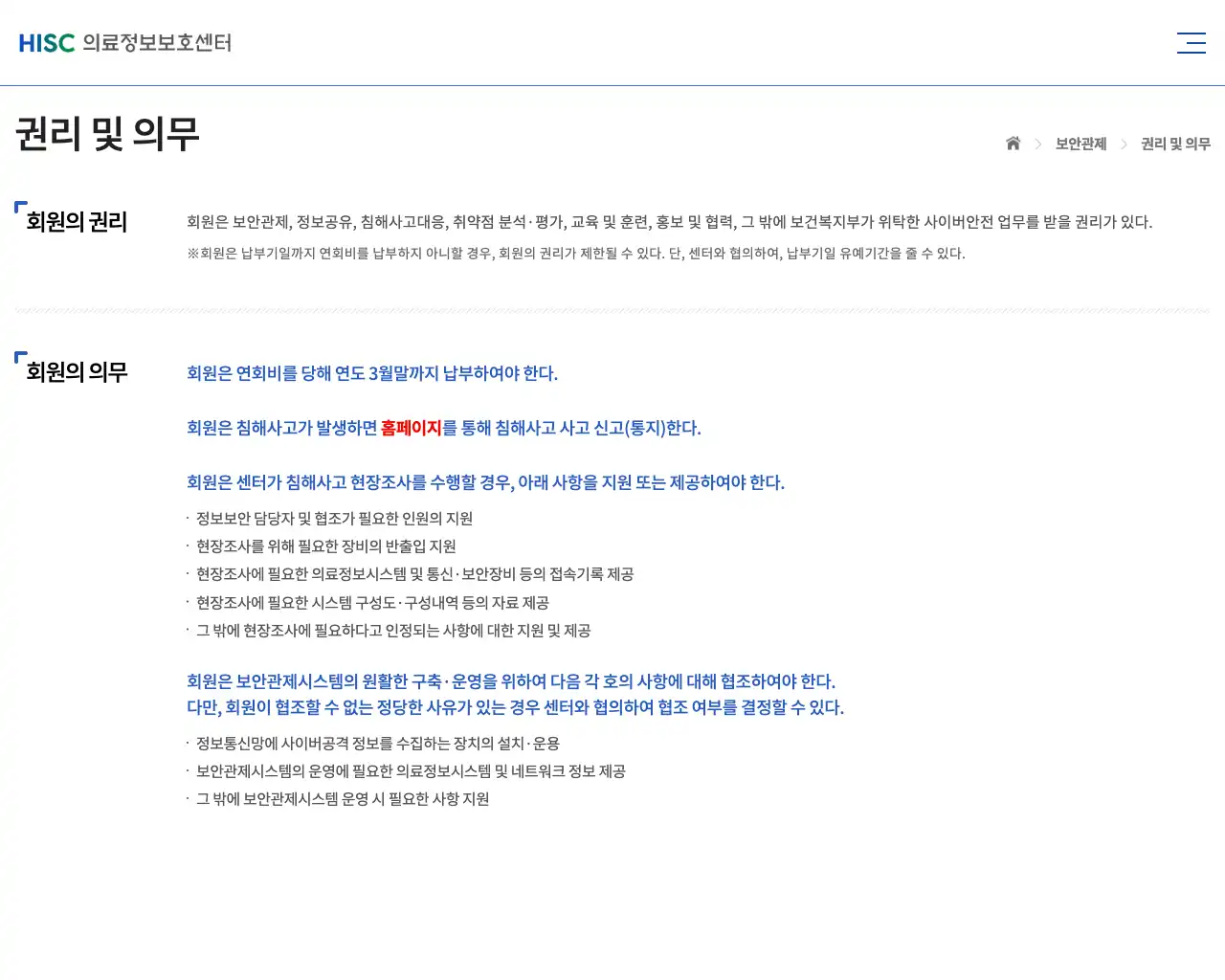Viewport: 1225px width, 980px height.
Task: Open the 홈페이지 link in red text
Action: coord(412,428)
